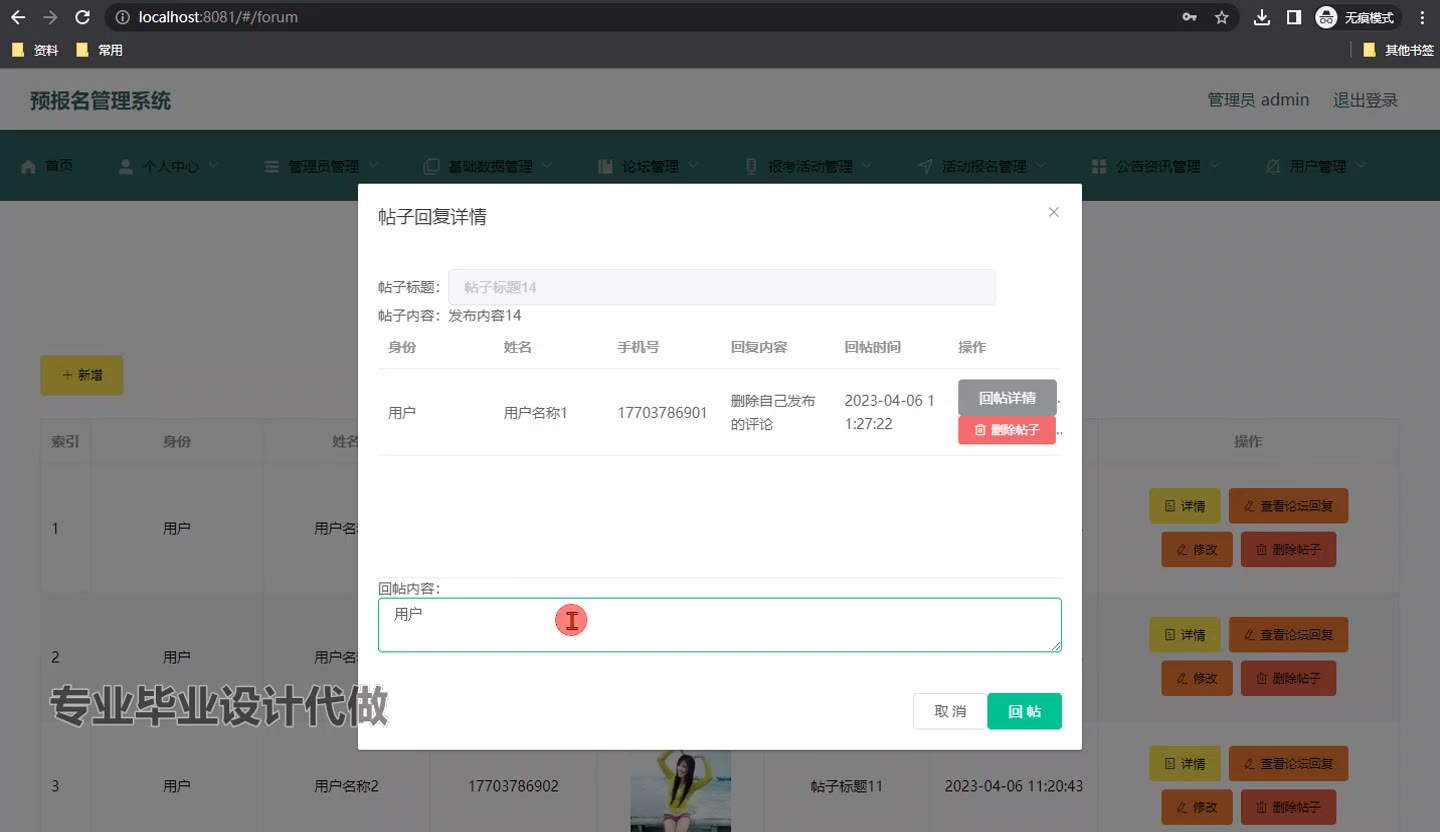Expand 管理员管理 dropdown chevron

point(373,166)
